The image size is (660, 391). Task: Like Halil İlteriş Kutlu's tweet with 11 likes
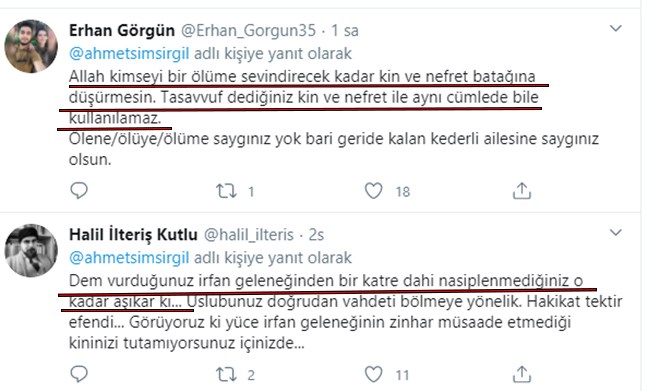373,374
